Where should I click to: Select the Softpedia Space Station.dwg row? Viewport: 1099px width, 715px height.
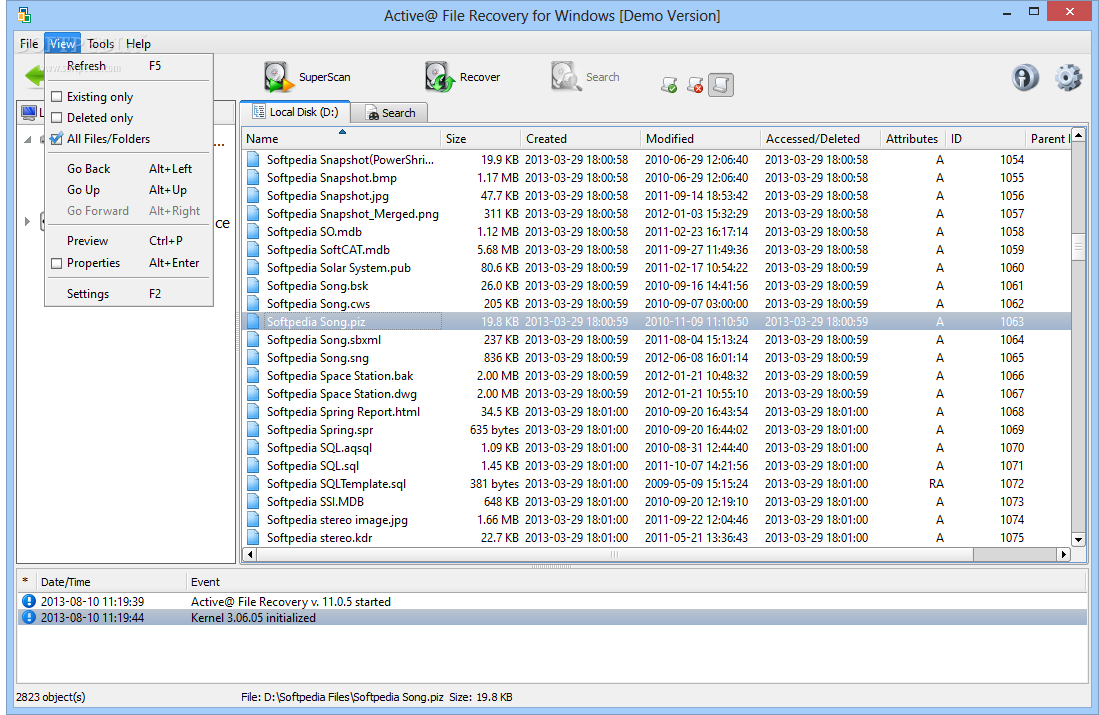pyautogui.click(x=657, y=394)
